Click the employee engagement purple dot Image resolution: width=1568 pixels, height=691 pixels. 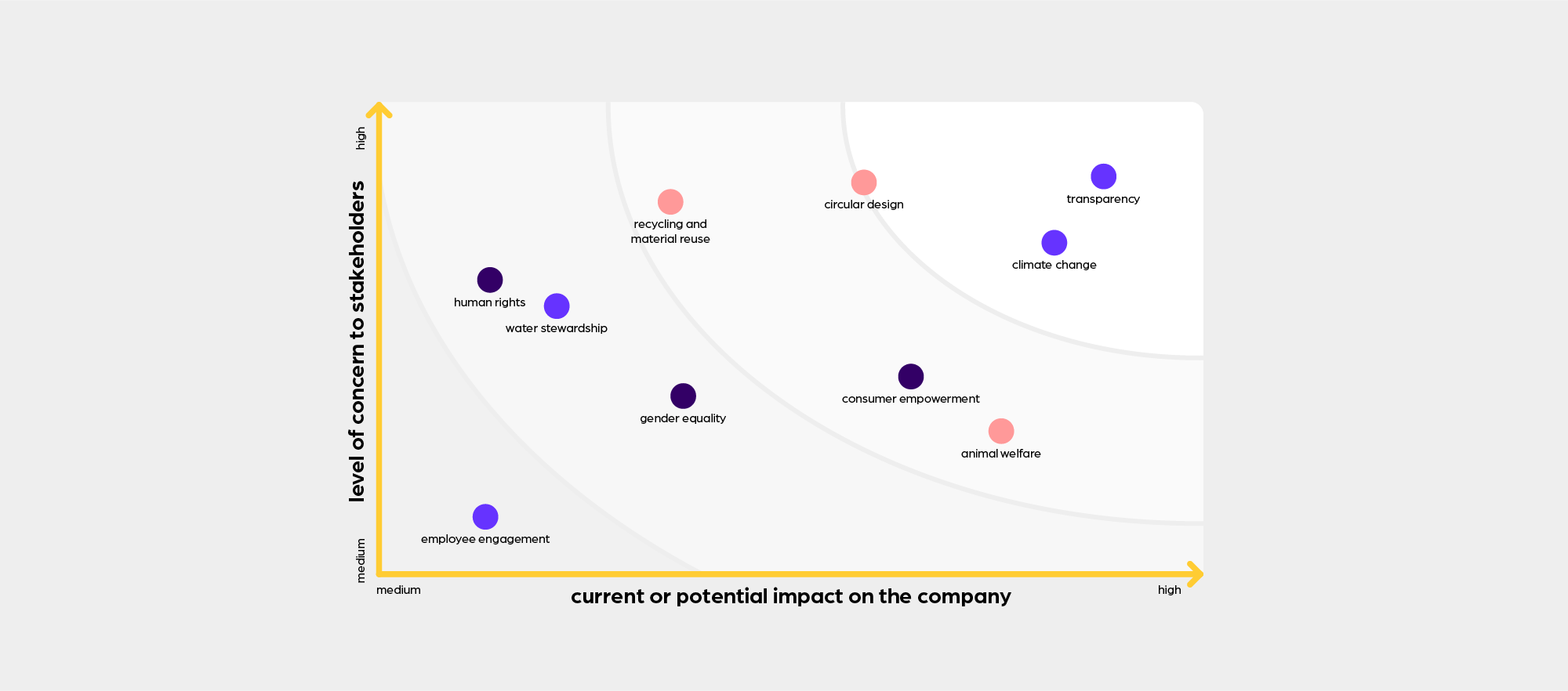point(485,517)
